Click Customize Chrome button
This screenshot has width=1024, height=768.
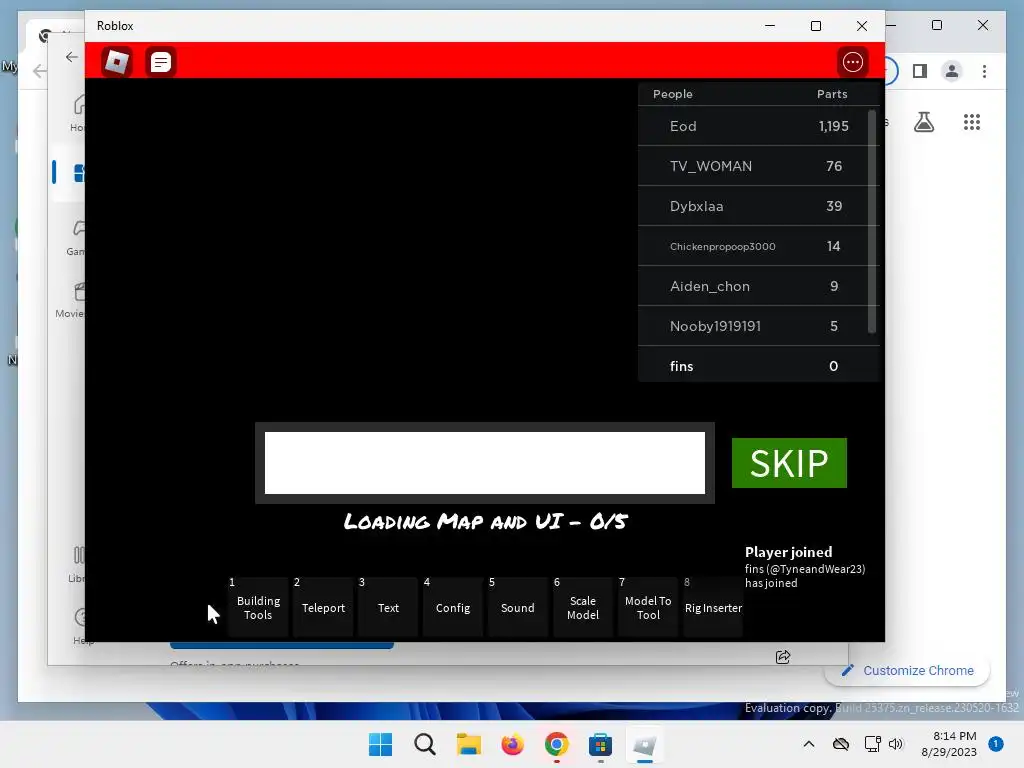907,671
